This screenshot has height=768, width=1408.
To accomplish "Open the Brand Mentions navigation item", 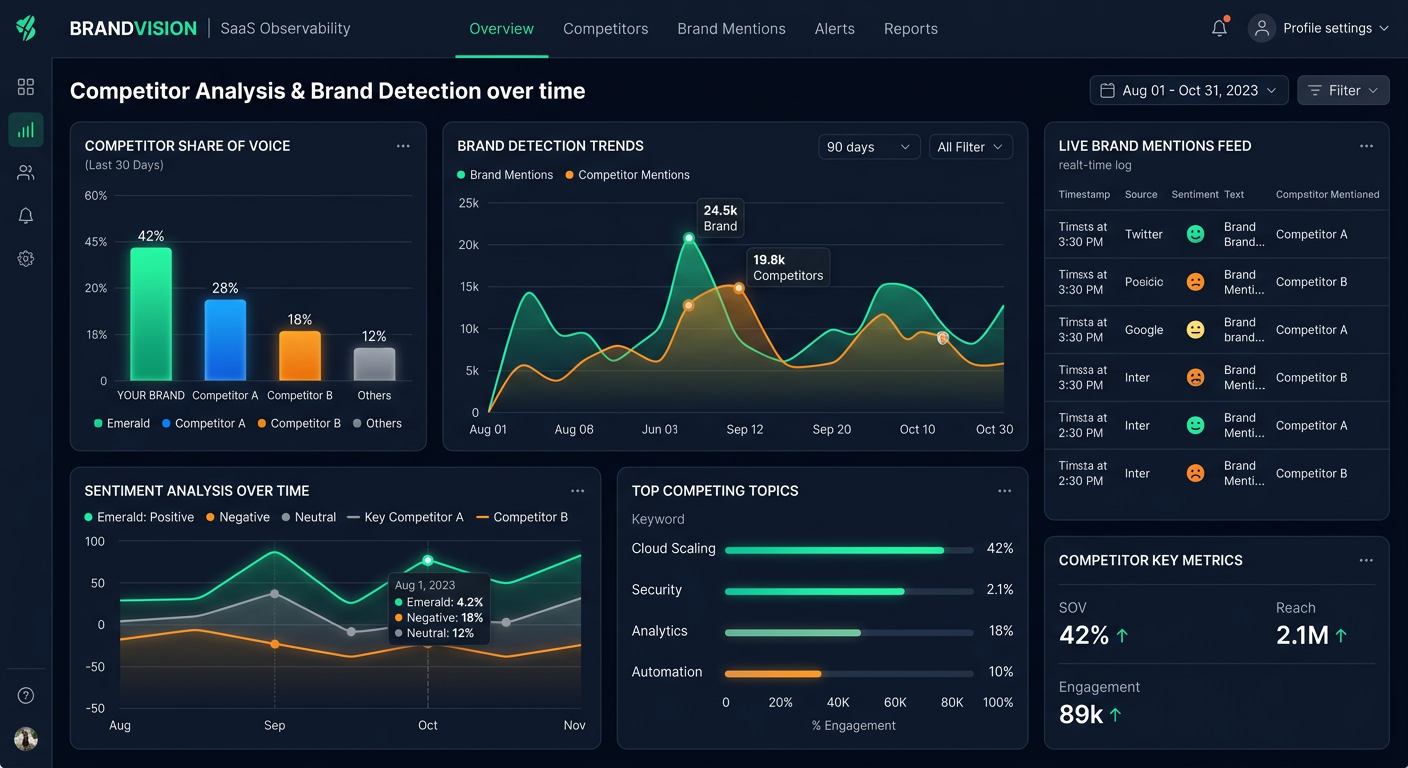I will [x=731, y=29].
